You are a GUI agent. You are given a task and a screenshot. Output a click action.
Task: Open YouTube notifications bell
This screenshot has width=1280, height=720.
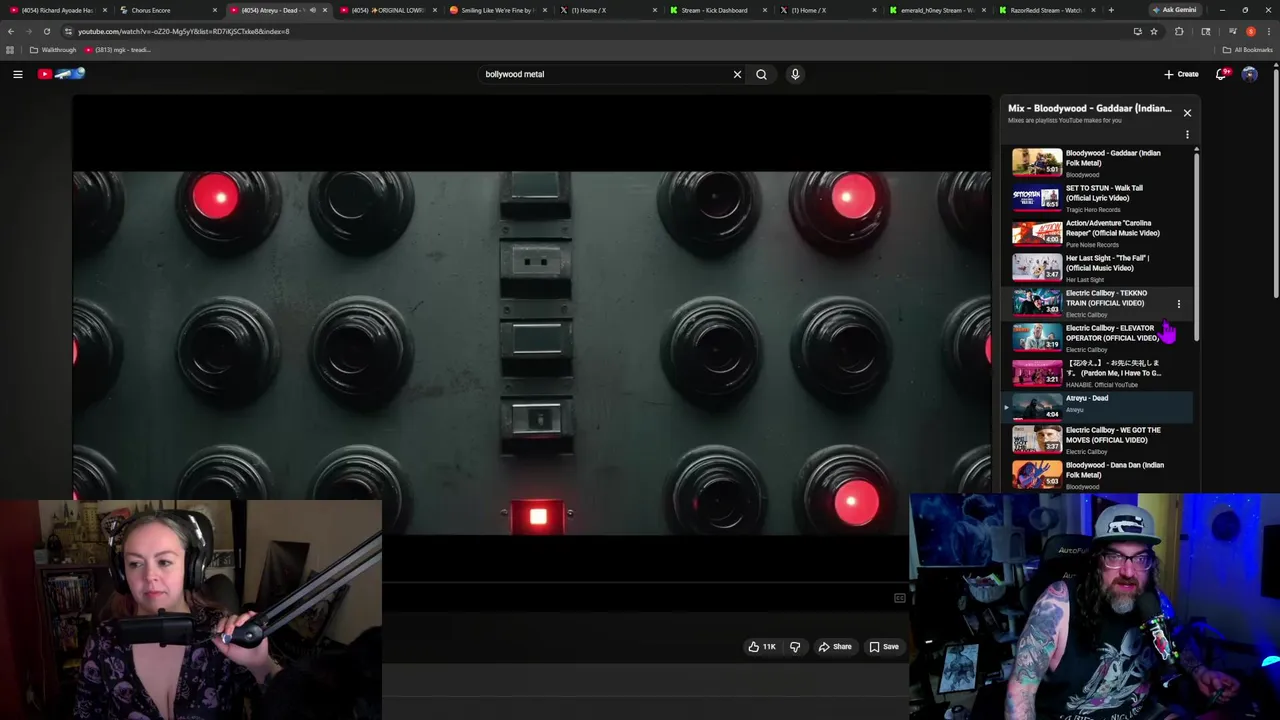coord(1221,74)
